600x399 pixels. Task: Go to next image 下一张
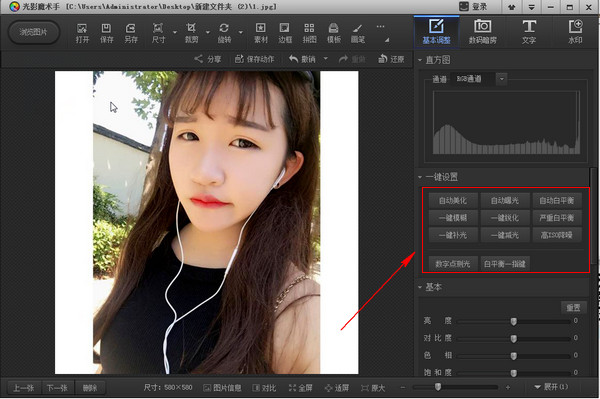pyautogui.click(x=57, y=388)
